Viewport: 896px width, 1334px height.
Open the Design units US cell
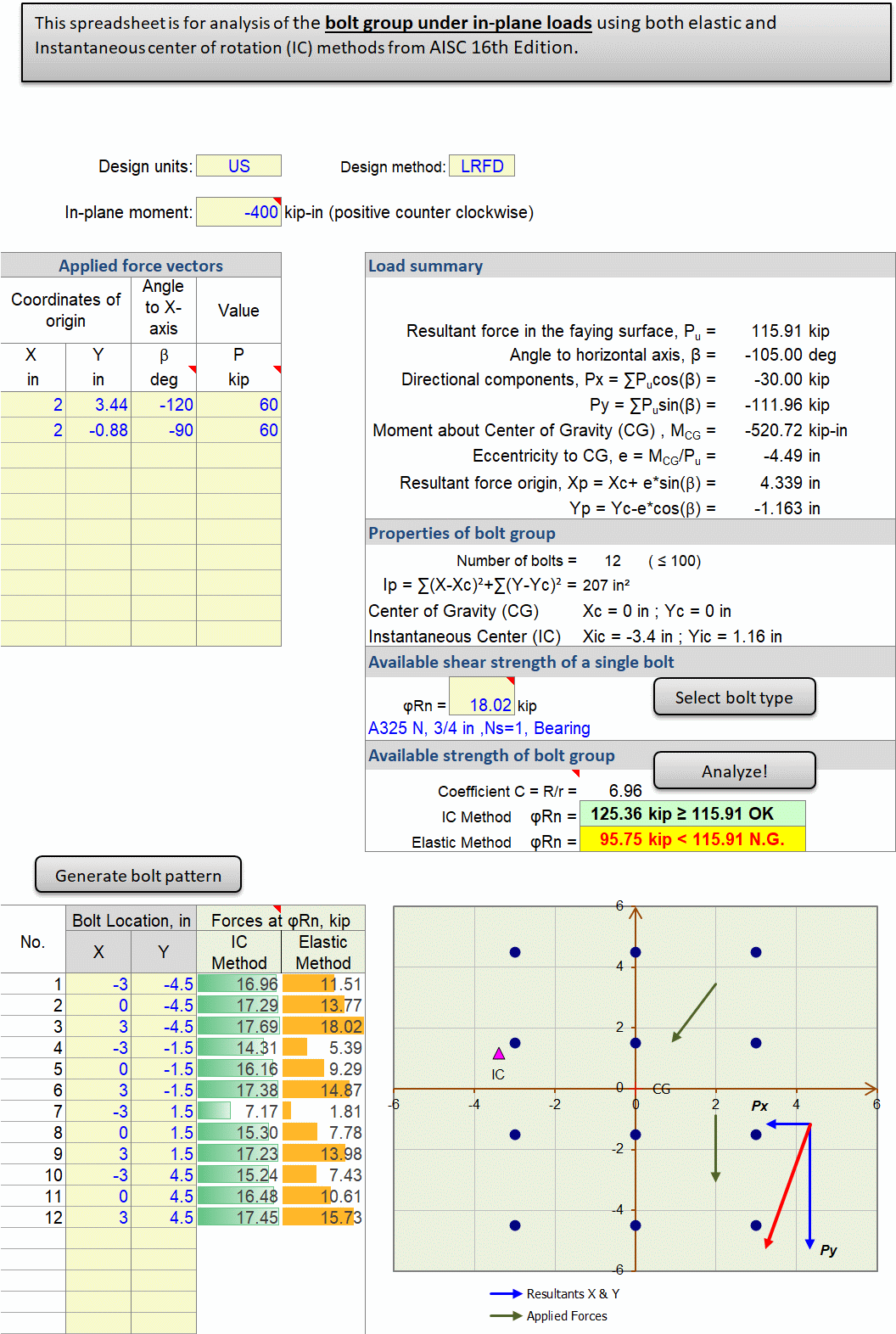coord(238,166)
